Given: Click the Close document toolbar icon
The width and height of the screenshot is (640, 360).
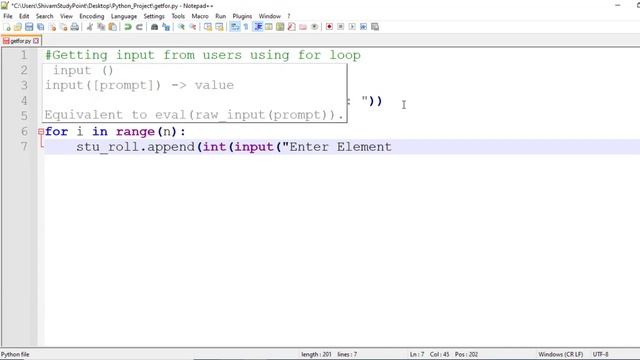Looking at the screenshot, I should [x=52, y=27].
